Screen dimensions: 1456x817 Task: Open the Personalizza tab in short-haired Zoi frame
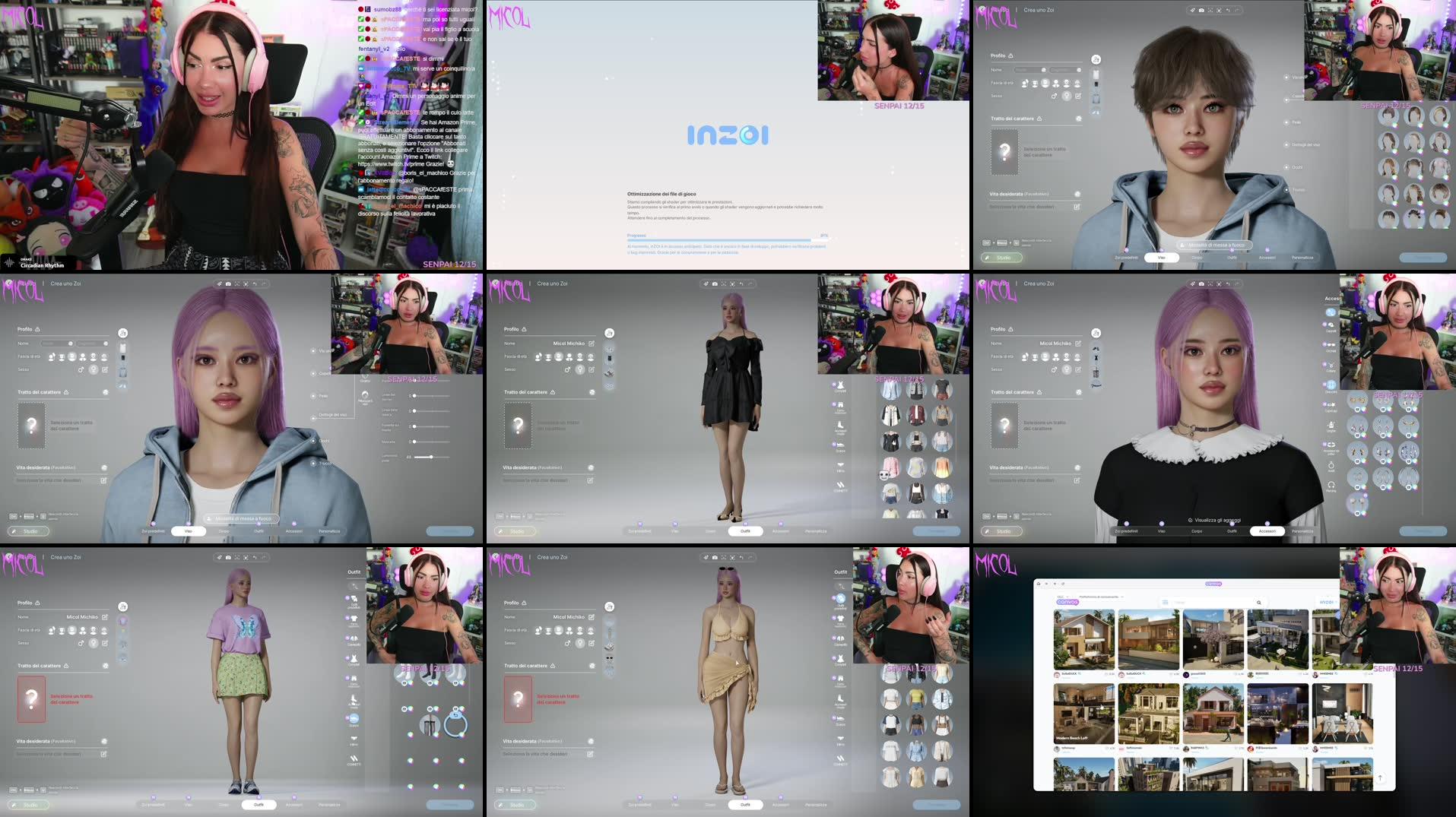coord(1302,258)
